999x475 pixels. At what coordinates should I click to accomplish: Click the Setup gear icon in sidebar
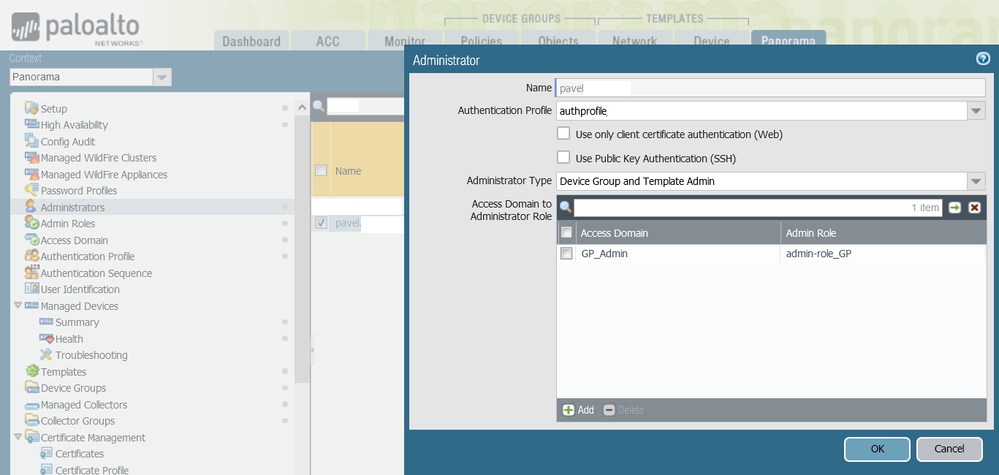click(31, 108)
